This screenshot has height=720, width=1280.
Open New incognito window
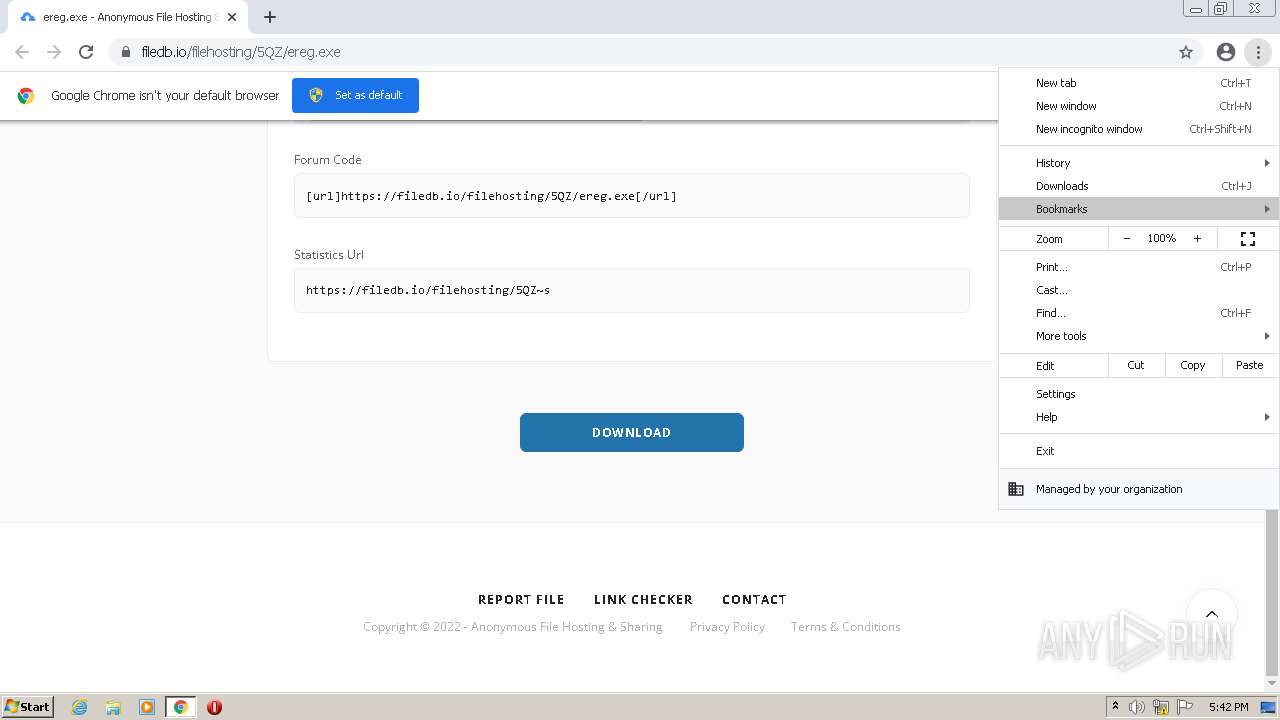(1139, 129)
